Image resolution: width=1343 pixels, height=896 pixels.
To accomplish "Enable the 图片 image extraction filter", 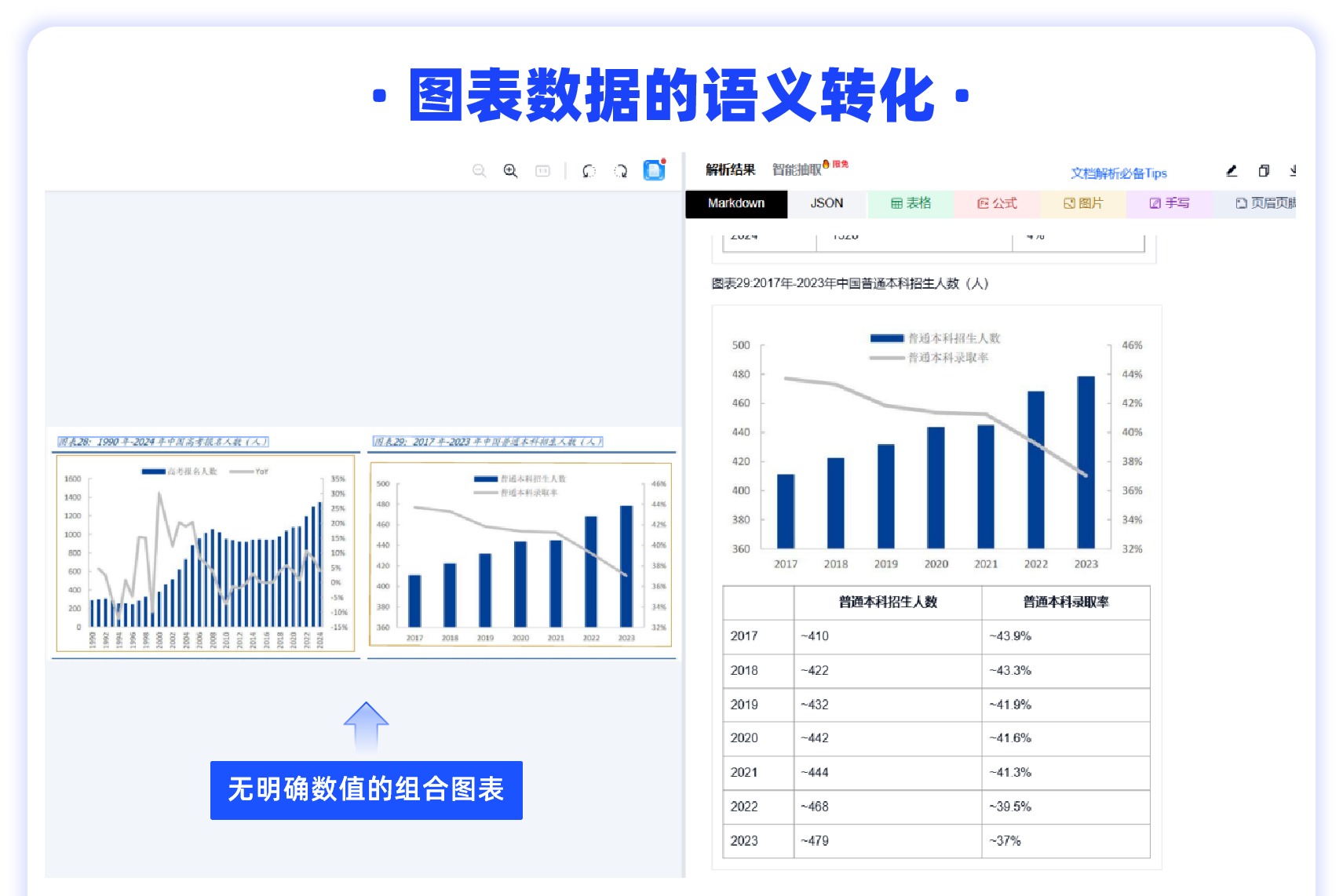I will tap(1084, 203).
